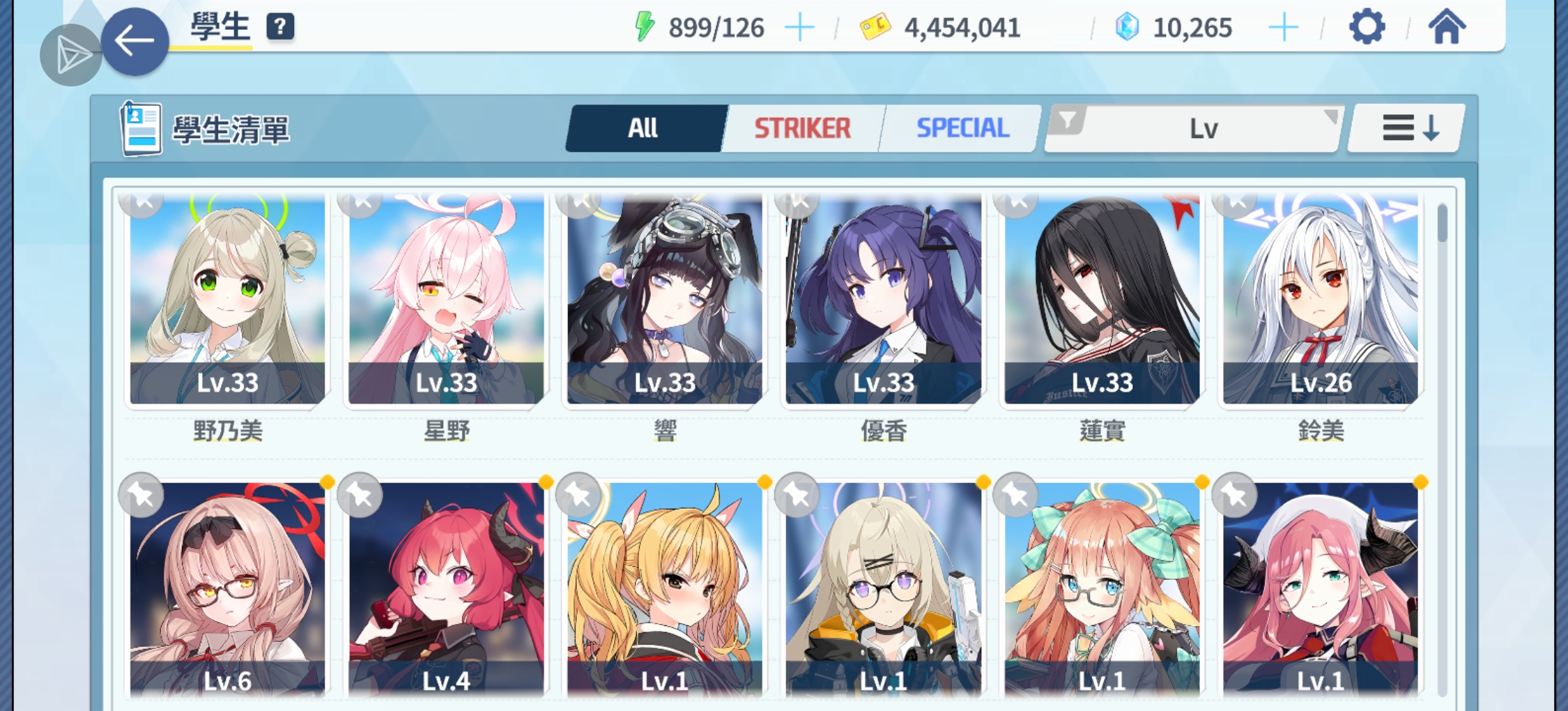Switch to the STRIKER tab

click(802, 128)
